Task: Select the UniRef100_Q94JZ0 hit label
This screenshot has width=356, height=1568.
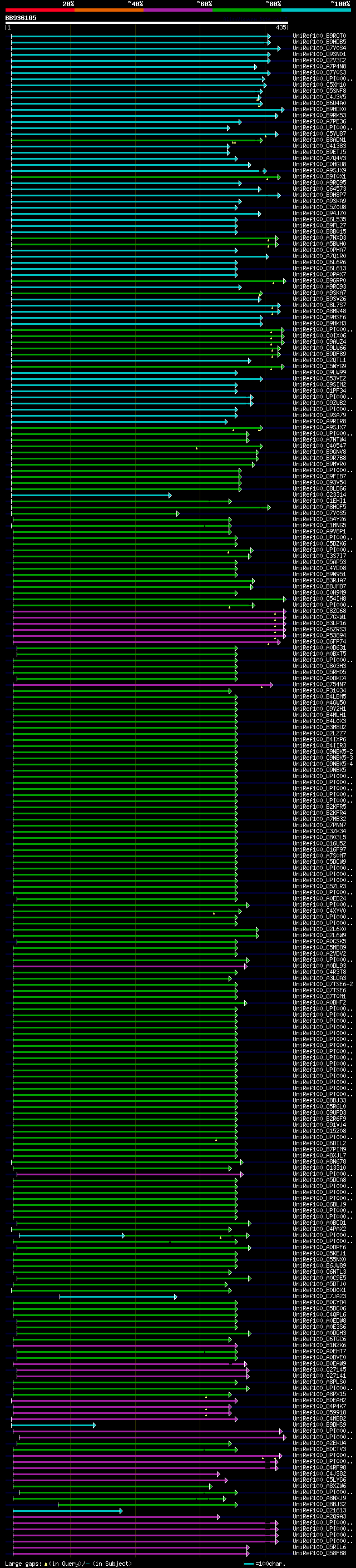Action: [319, 213]
